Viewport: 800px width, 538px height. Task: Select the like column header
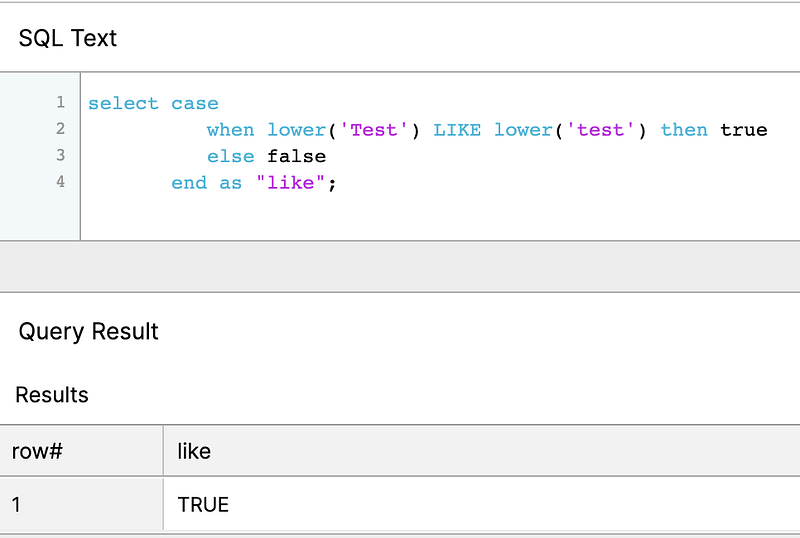pyautogui.click(x=482, y=451)
